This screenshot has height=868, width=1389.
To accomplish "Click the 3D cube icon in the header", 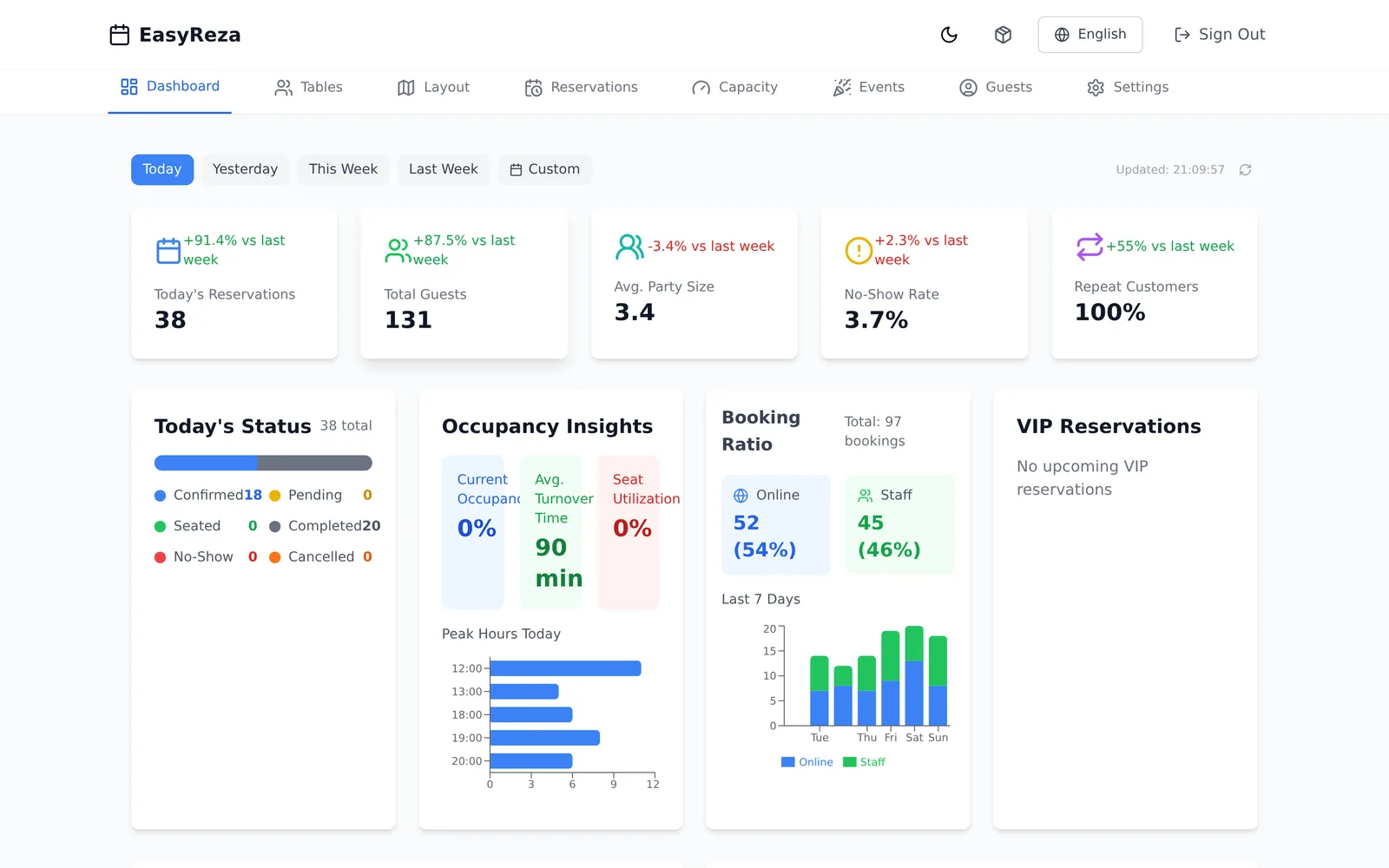I will pyautogui.click(x=1003, y=35).
